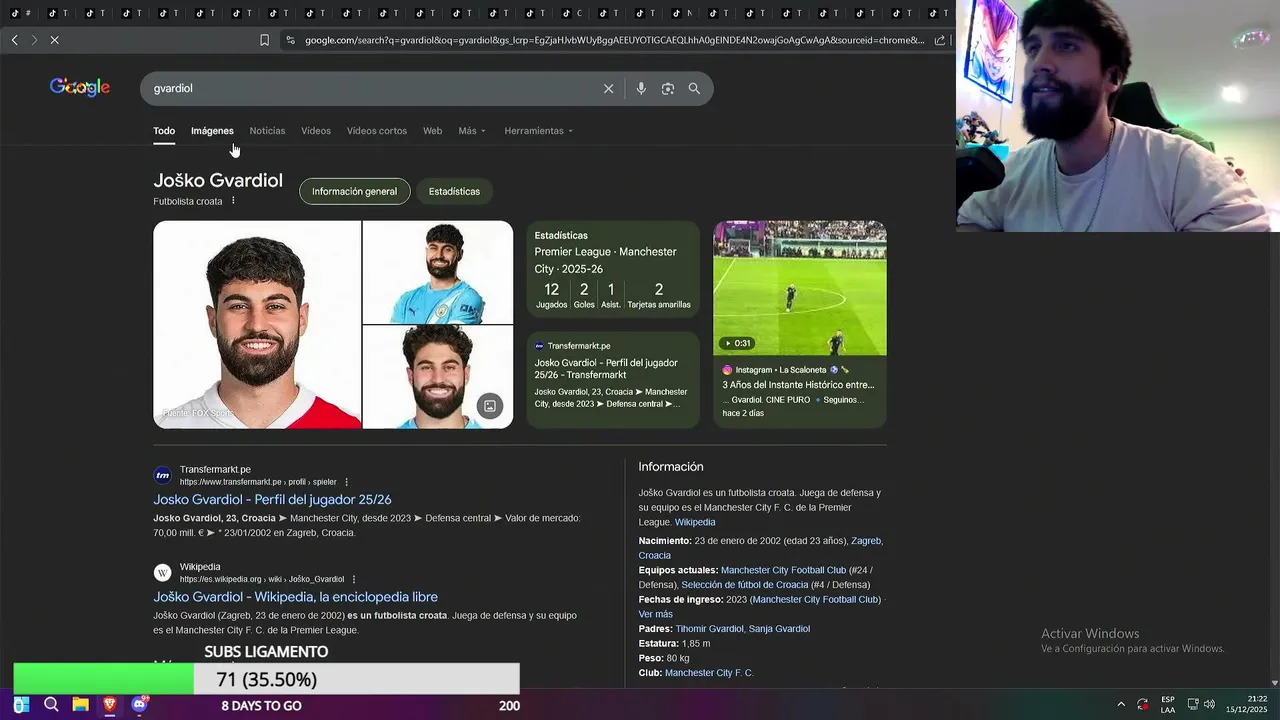
Task: Click the Wikipedia favicon in results
Action: tap(163, 572)
